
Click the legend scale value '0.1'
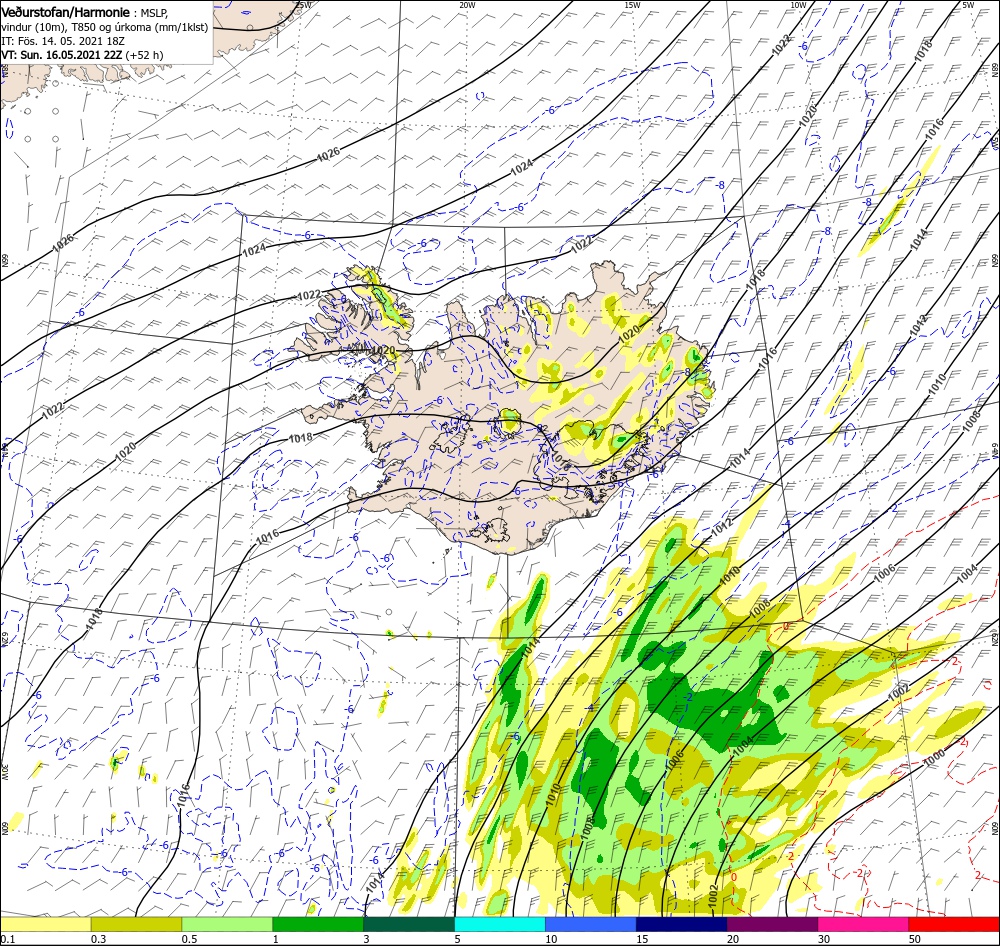click(7, 938)
